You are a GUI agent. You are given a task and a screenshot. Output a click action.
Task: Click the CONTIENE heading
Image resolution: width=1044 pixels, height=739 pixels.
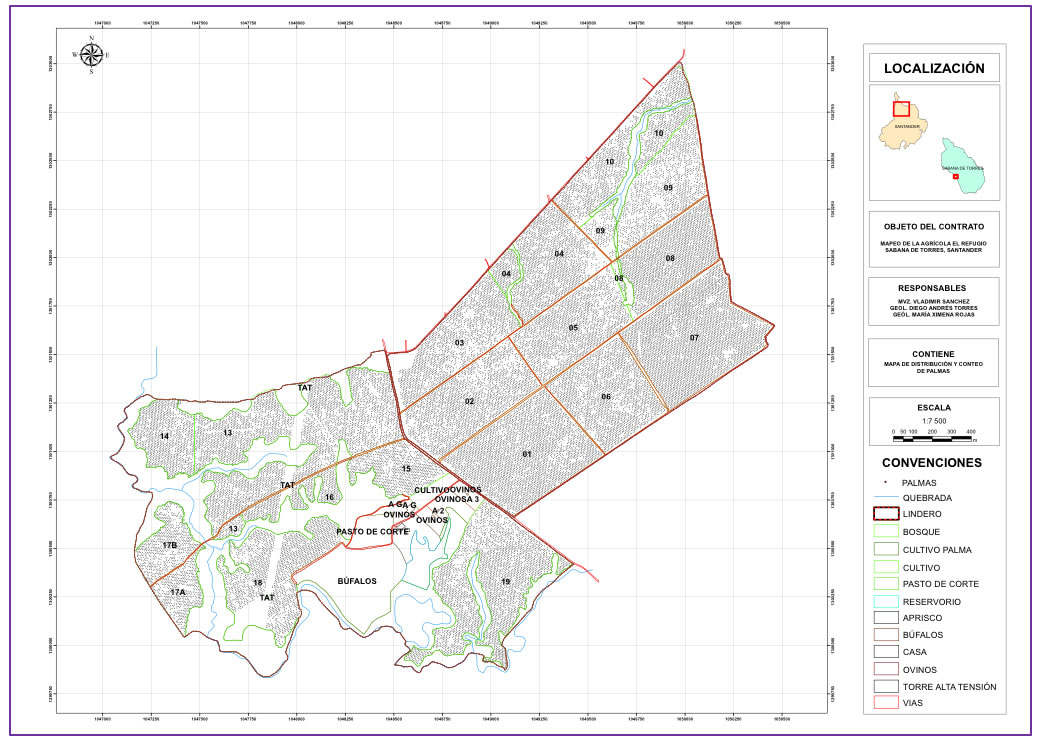[933, 354]
